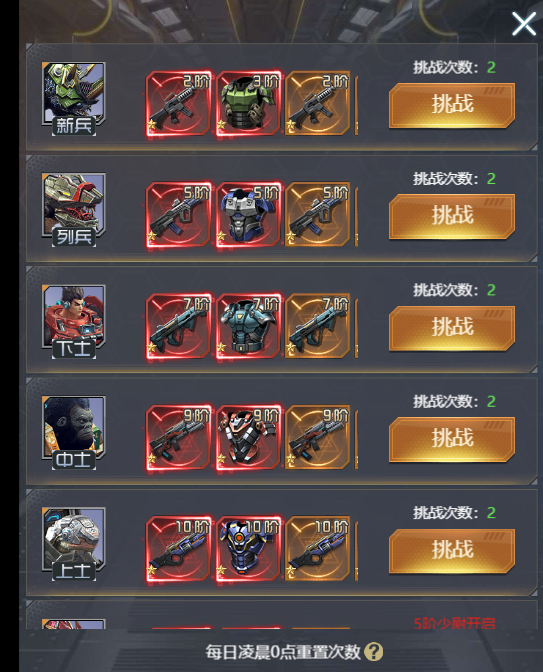Select the 上士 armored creature portrait
Screen dimensions: 543x672
(74, 544)
